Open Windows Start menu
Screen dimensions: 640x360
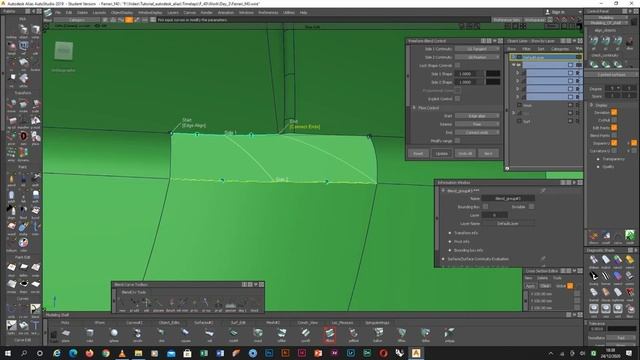tap(8, 353)
